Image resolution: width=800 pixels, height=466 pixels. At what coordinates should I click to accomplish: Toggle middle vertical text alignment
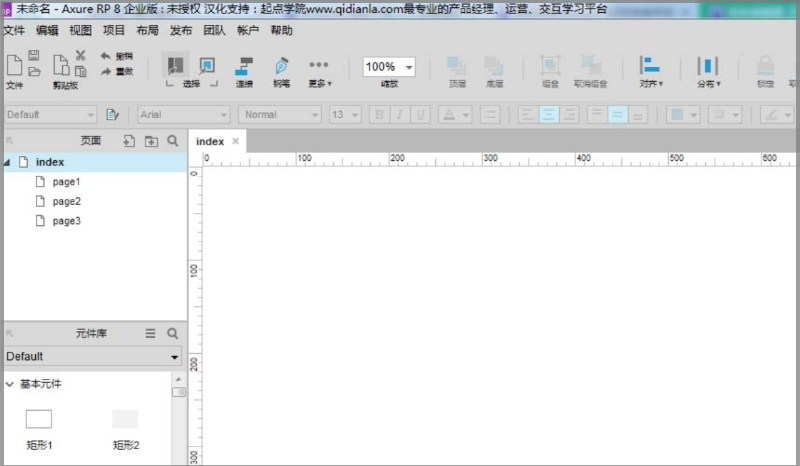[x=617, y=114]
